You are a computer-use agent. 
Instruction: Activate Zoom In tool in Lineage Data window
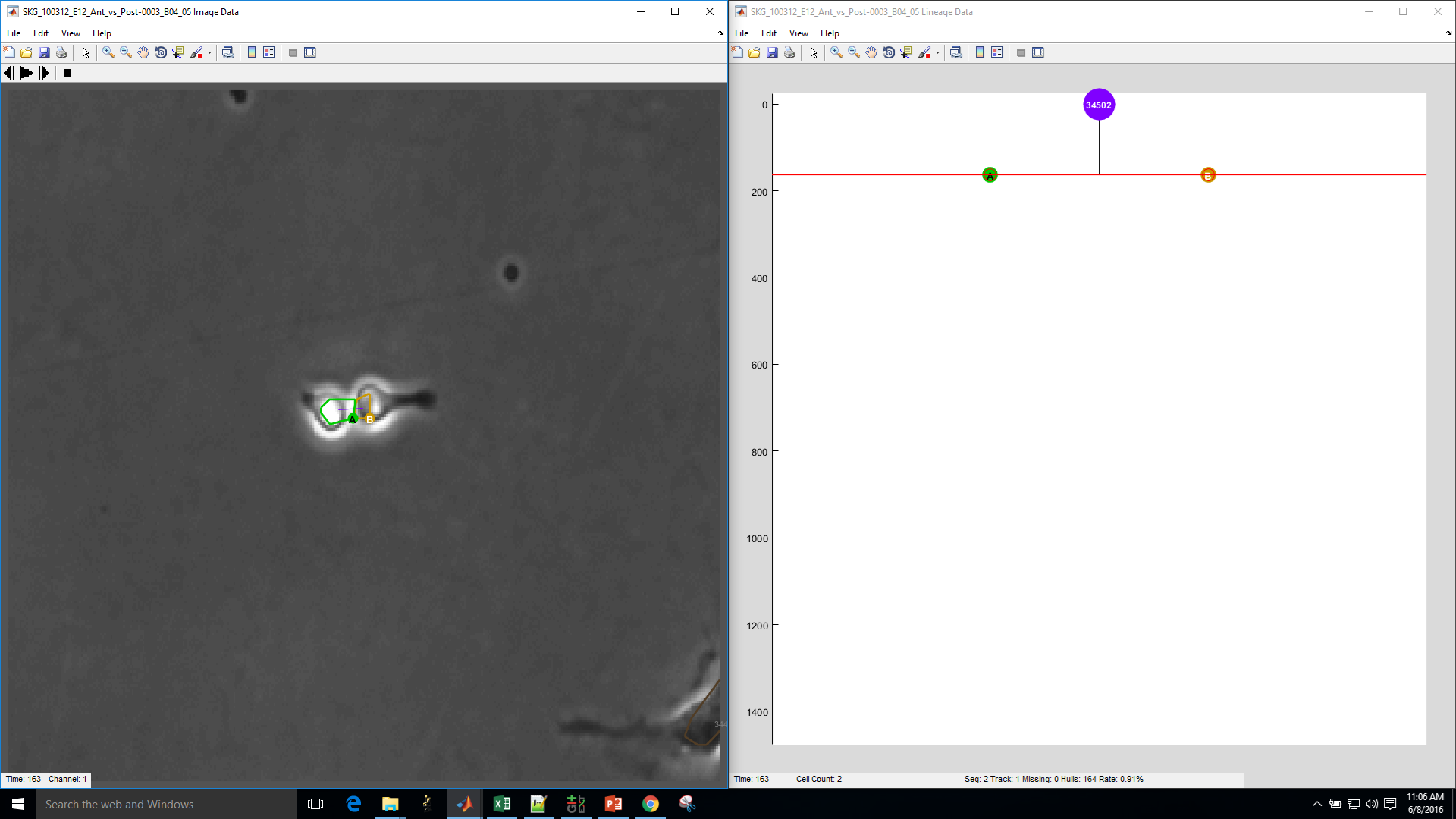pos(836,52)
